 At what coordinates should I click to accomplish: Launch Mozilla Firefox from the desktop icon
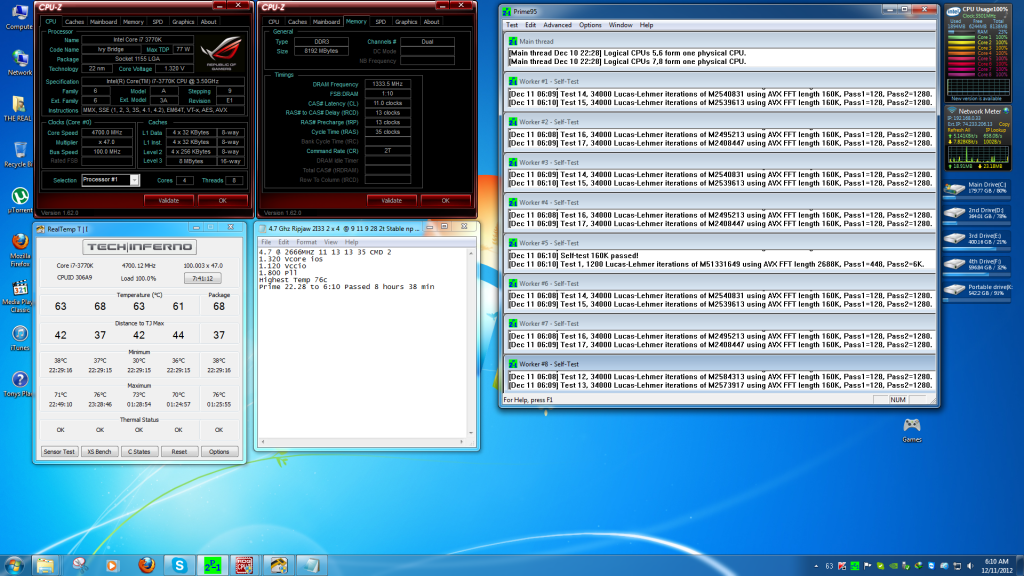(x=20, y=251)
